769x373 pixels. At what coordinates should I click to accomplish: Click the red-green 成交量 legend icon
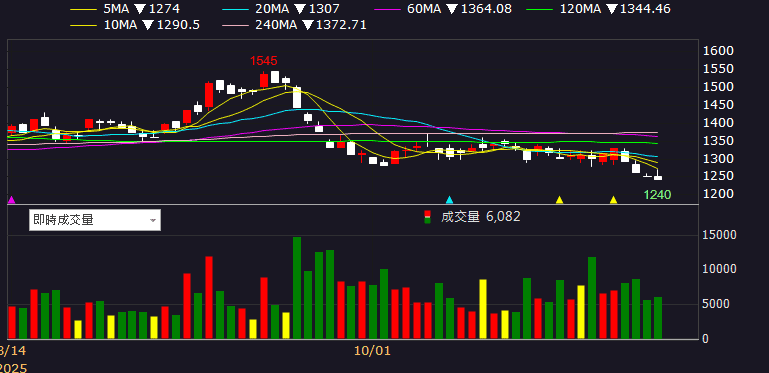pos(428,217)
